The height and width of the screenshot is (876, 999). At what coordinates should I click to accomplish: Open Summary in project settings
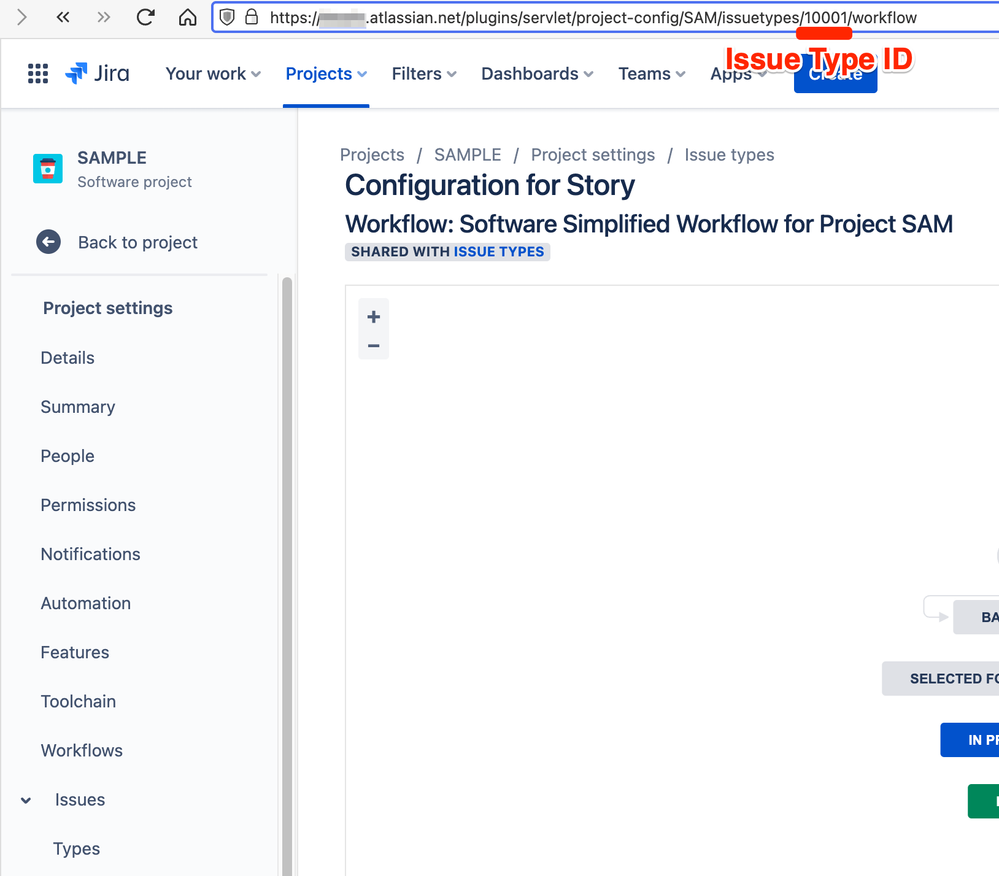pos(78,406)
